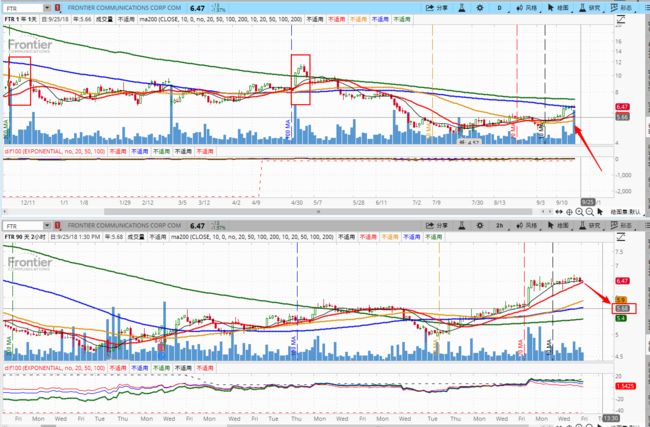Click the upper chart's pan left-right arrows icon
Screen dimensions: 650x427
click(x=559, y=212)
